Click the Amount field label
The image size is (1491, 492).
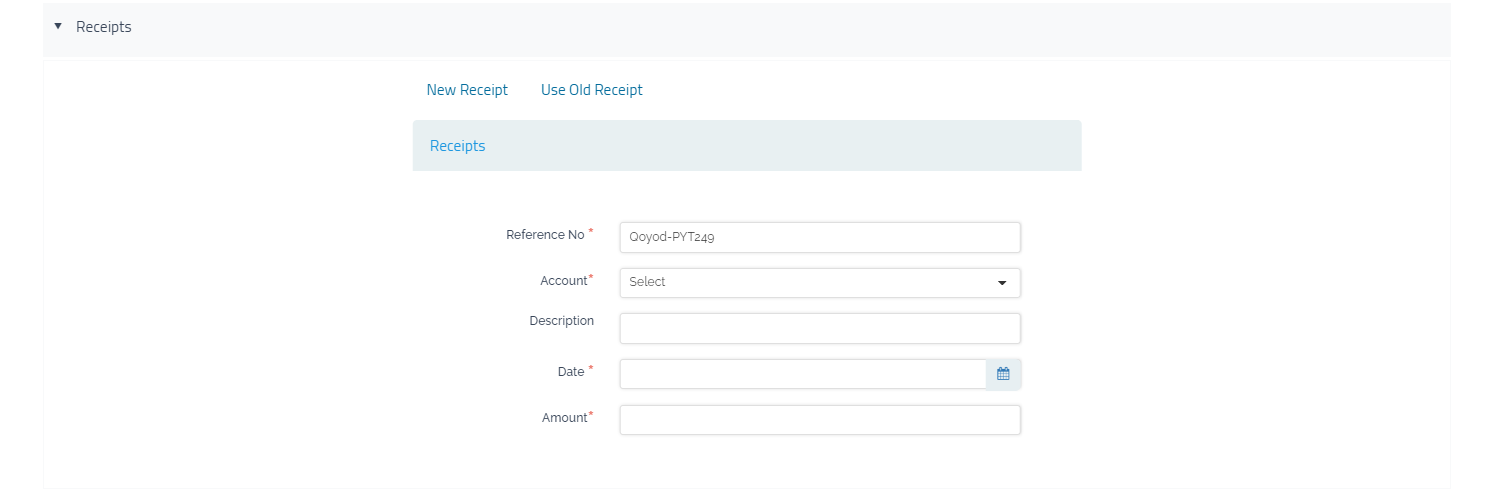click(564, 418)
